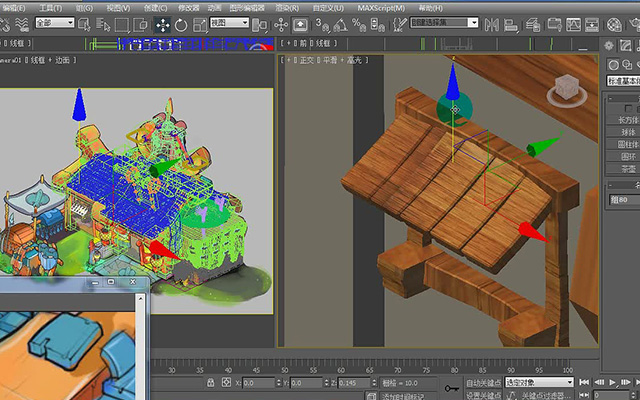The image size is (640, 400).
Task: Check the AutoGrid checkbox in Object Type
Action: click(x=628, y=108)
